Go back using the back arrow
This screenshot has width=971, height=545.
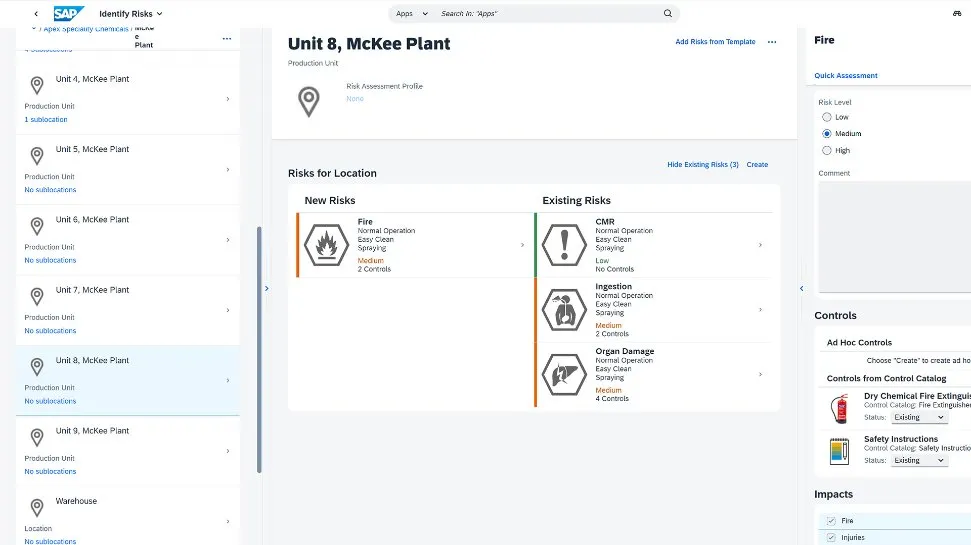[x=37, y=14]
